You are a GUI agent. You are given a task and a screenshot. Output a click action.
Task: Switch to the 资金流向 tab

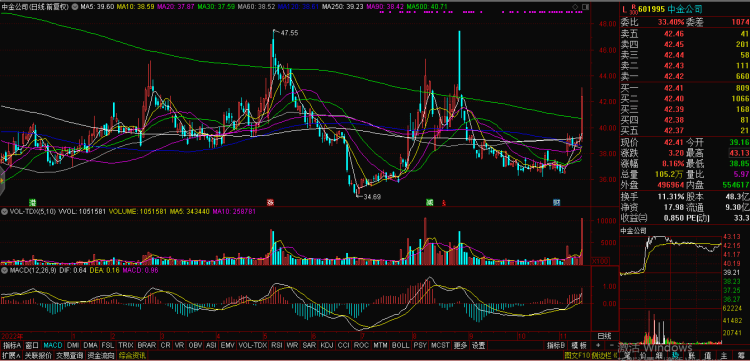tap(101, 355)
